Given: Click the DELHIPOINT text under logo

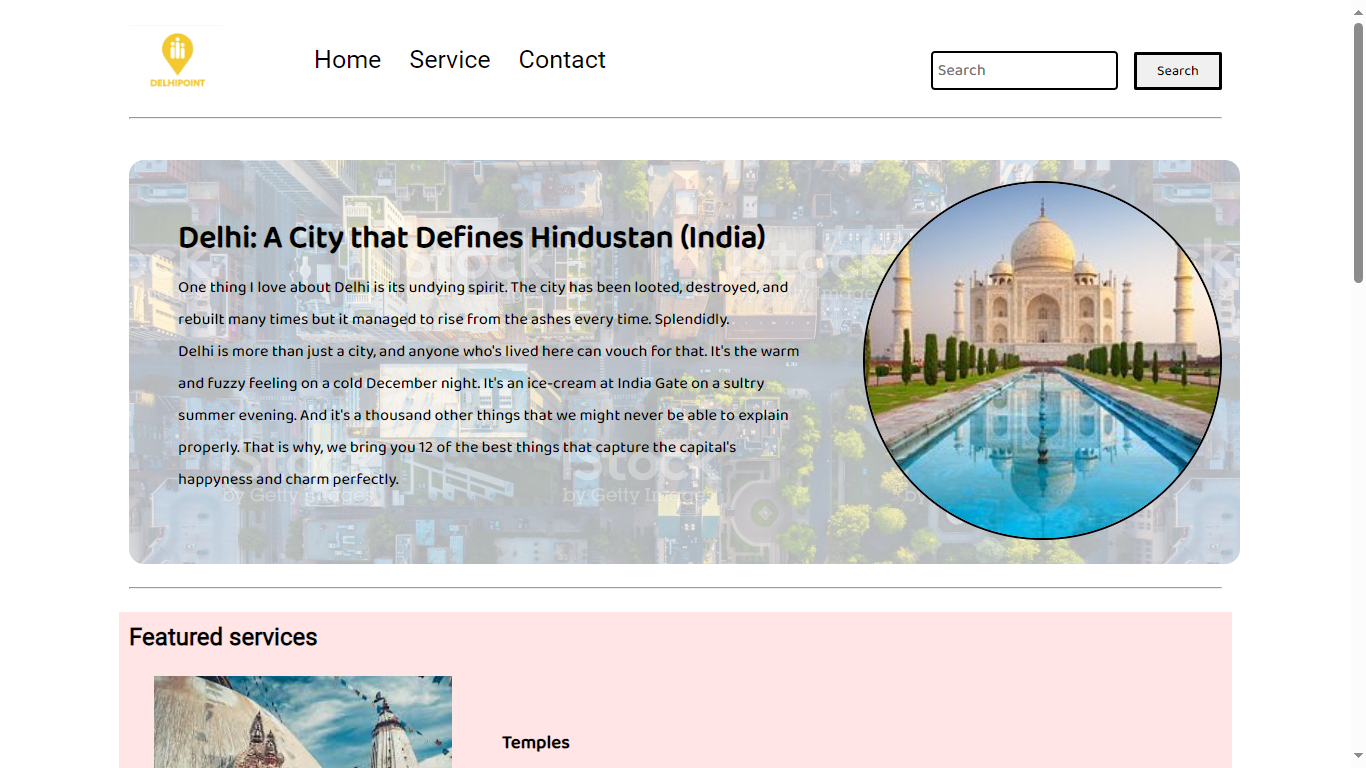Looking at the screenshot, I should (177, 83).
